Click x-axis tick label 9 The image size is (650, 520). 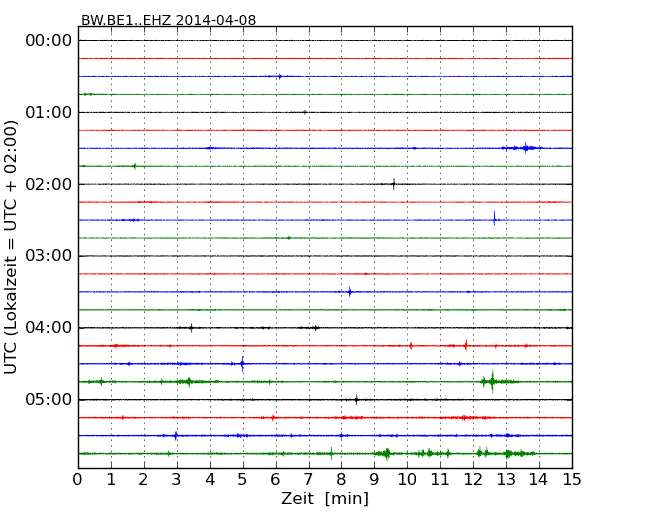374,480
